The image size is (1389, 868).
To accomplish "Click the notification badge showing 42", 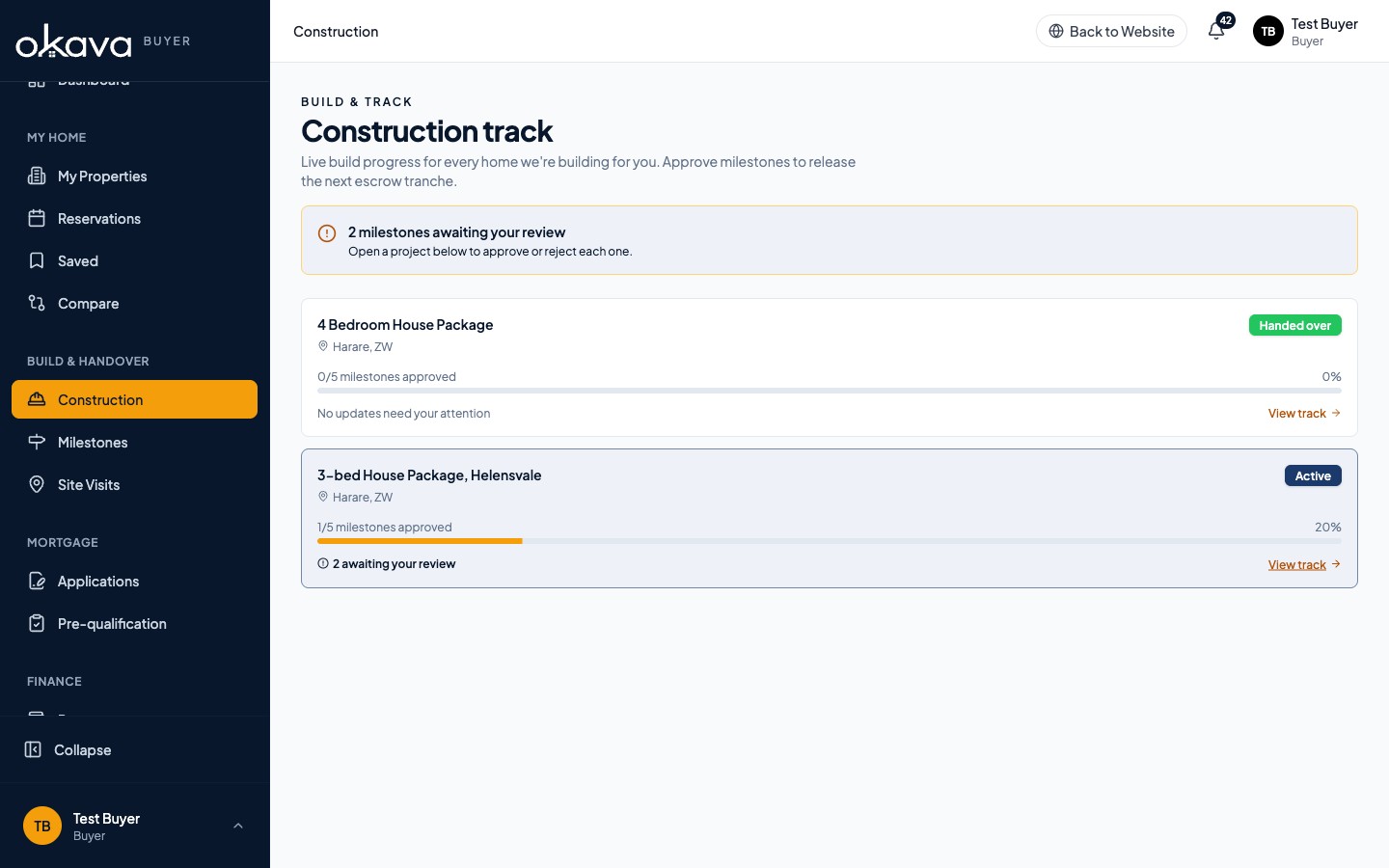I will click(1226, 20).
